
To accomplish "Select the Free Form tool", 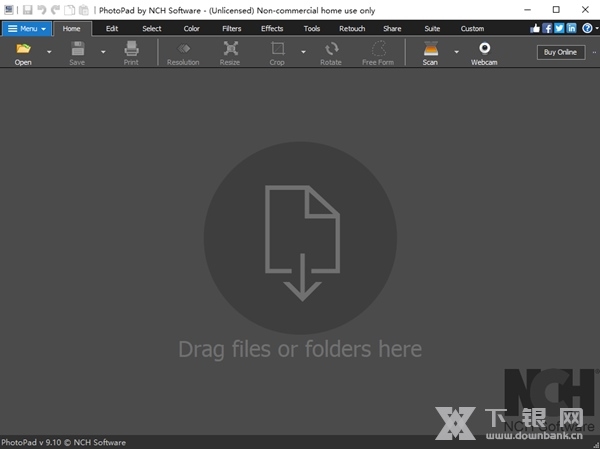I will click(378, 53).
